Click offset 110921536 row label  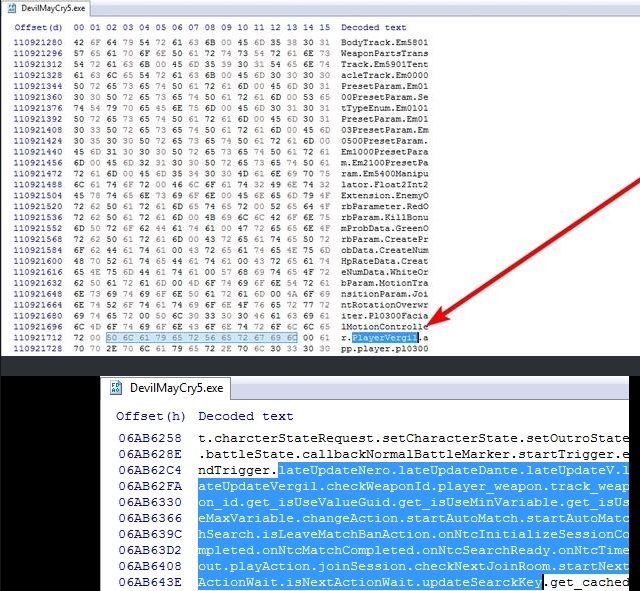[38, 217]
